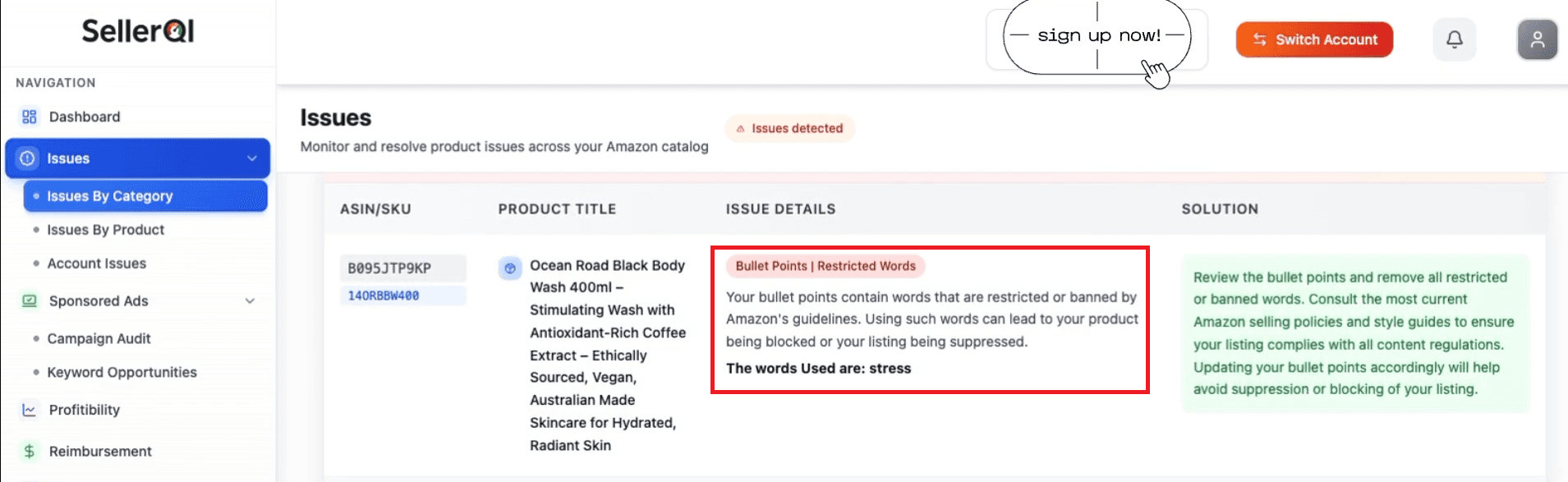The image size is (1568, 482).
Task: Click the SKU badge 140RBBW400
Action: coord(402,295)
